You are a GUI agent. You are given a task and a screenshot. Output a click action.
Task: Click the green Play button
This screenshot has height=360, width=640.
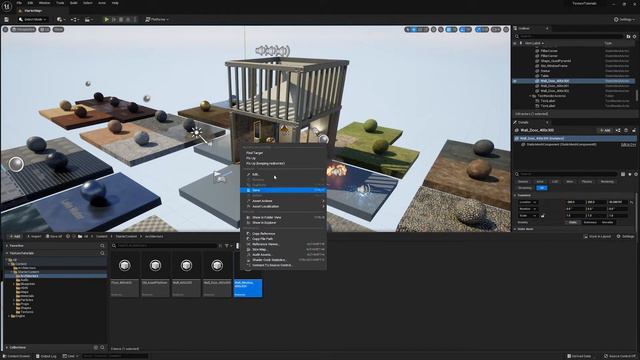click(x=107, y=20)
